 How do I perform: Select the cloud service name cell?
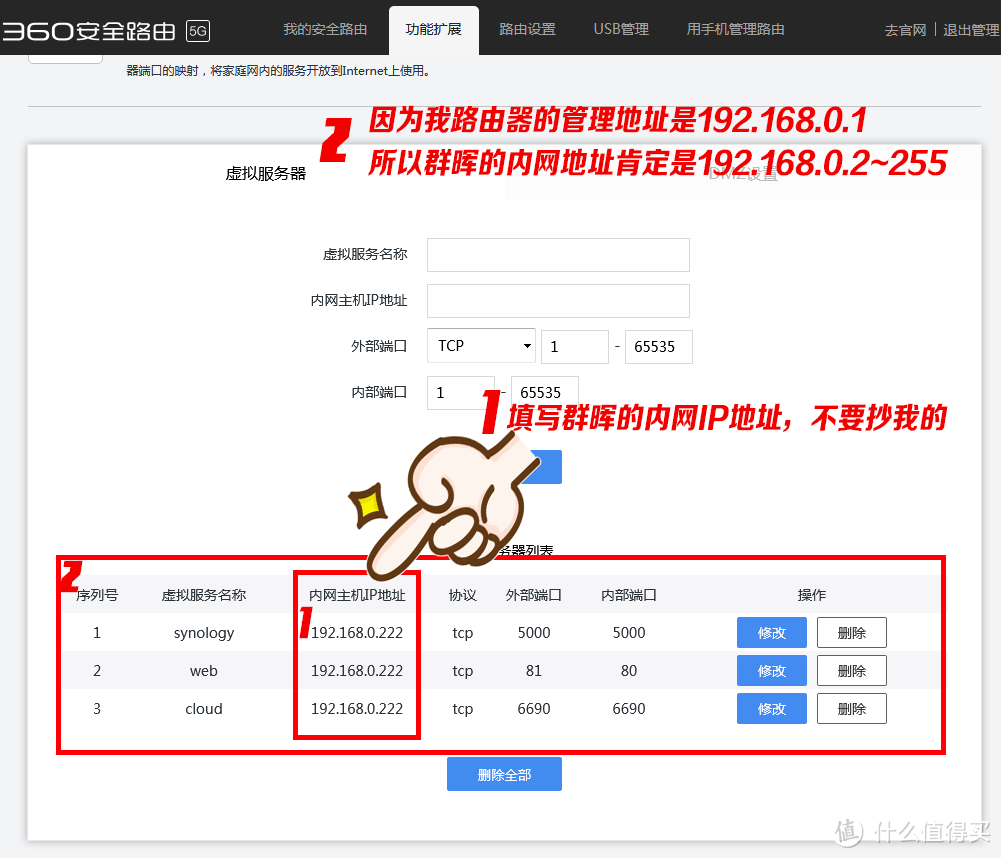[x=204, y=709]
